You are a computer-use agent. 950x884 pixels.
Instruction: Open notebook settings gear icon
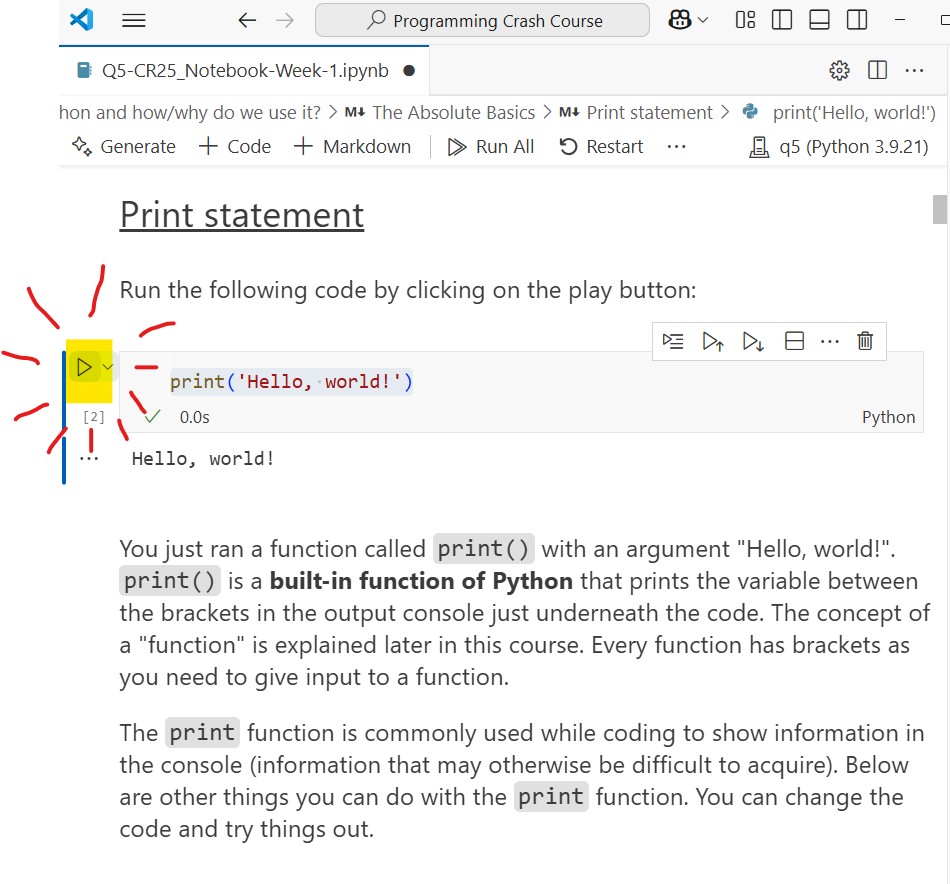(839, 70)
